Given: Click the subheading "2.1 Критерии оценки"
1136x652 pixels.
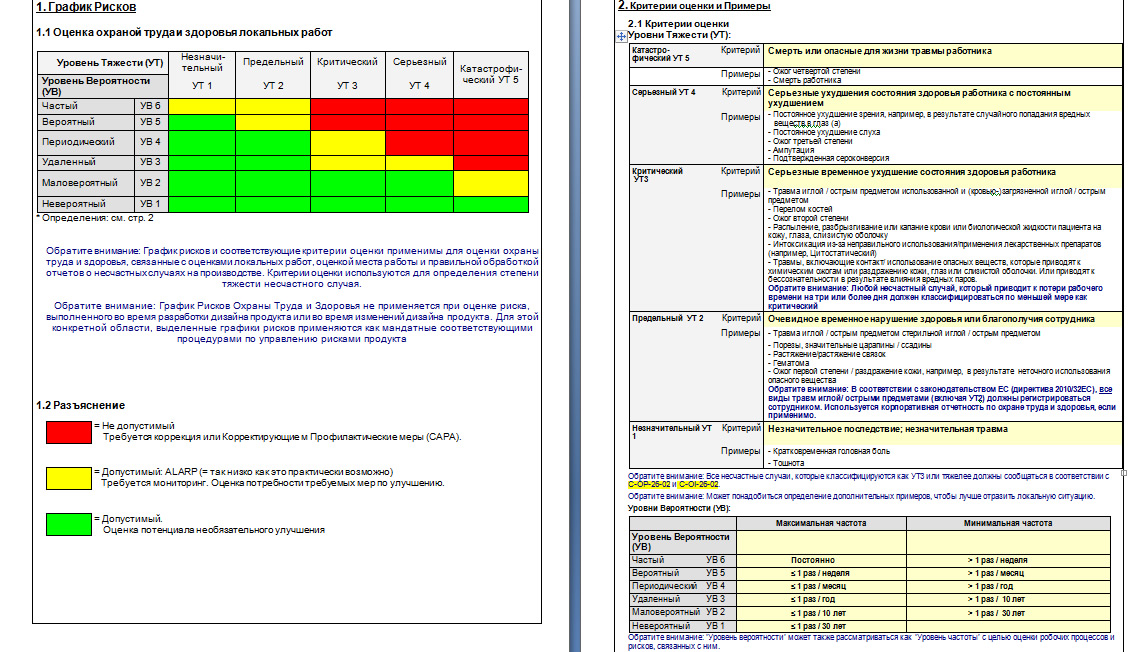Looking at the screenshot, I should (678, 24).
